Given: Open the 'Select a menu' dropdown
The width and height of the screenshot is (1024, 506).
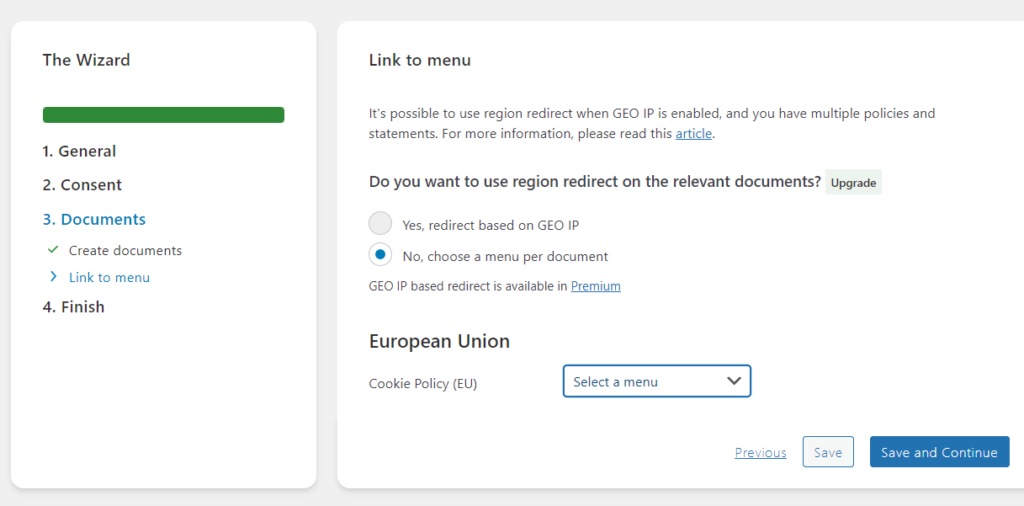Looking at the screenshot, I should (x=656, y=381).
